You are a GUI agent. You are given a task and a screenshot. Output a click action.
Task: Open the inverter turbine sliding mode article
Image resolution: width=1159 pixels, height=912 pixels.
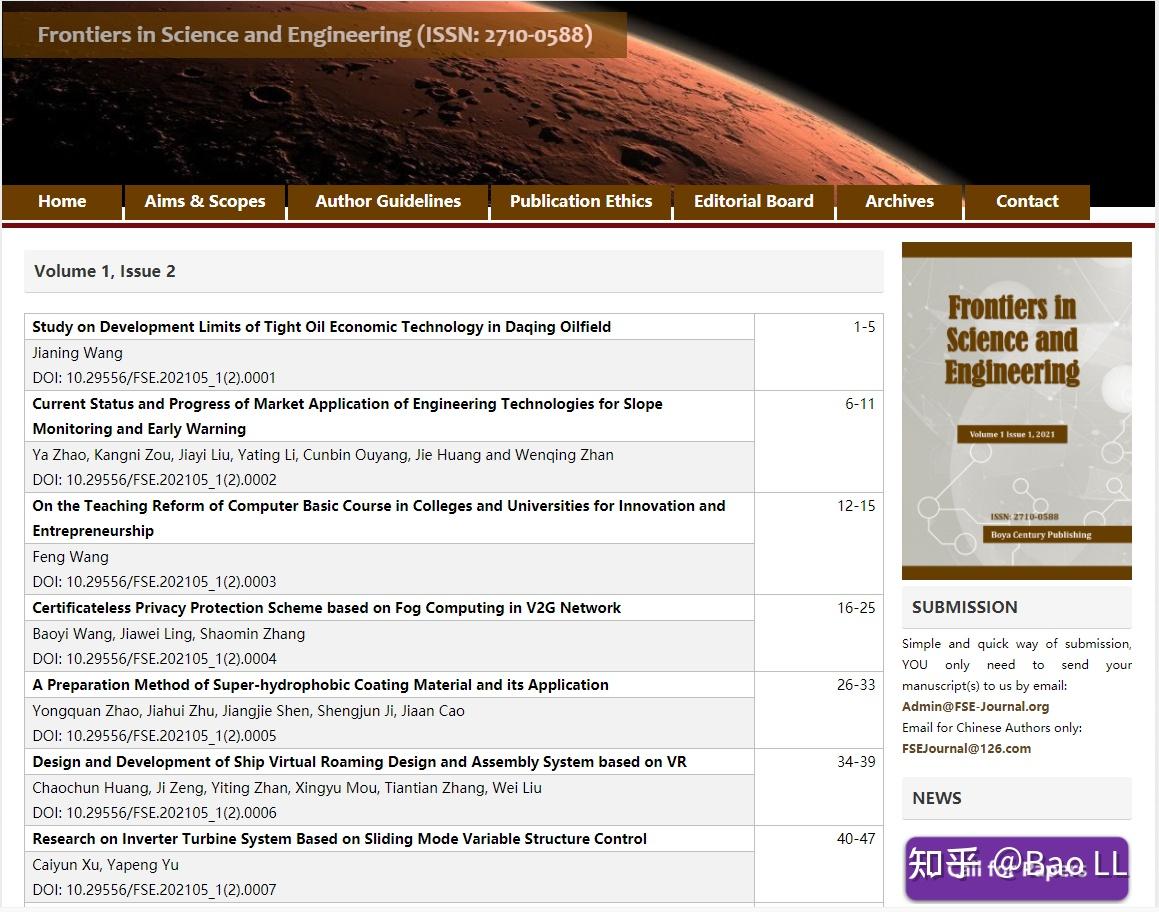tap(339, 839)
